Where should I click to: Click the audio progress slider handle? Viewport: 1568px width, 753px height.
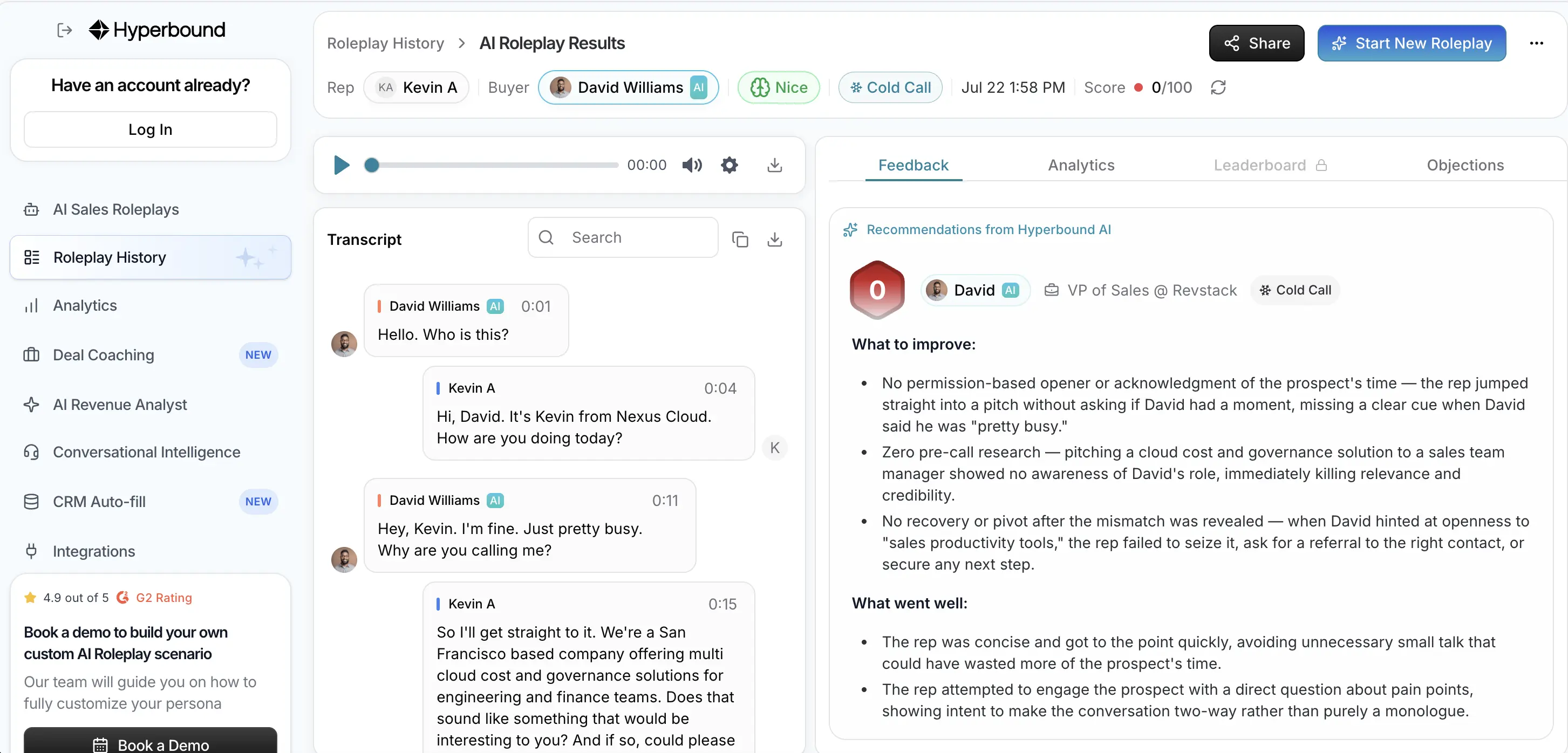pos(371,165)
